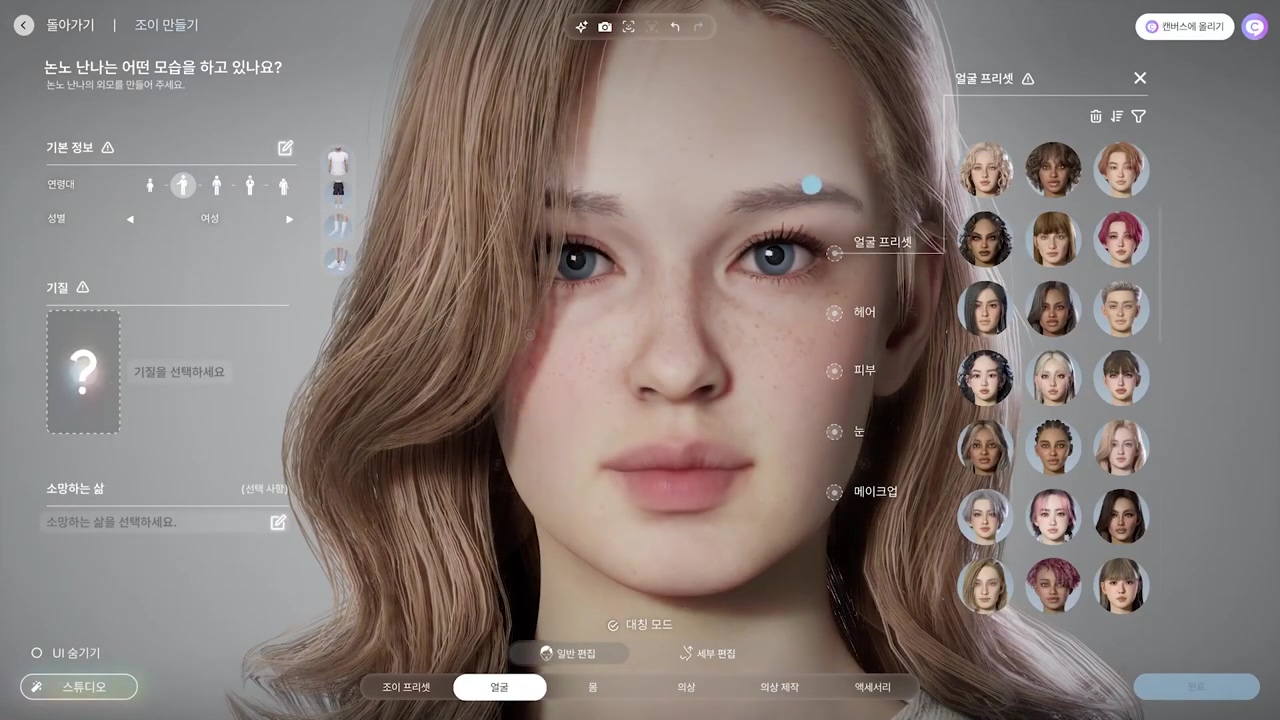The image size is (1280, 720).
Task: Open the 액세서리 tab
Action: pos(872,687)
